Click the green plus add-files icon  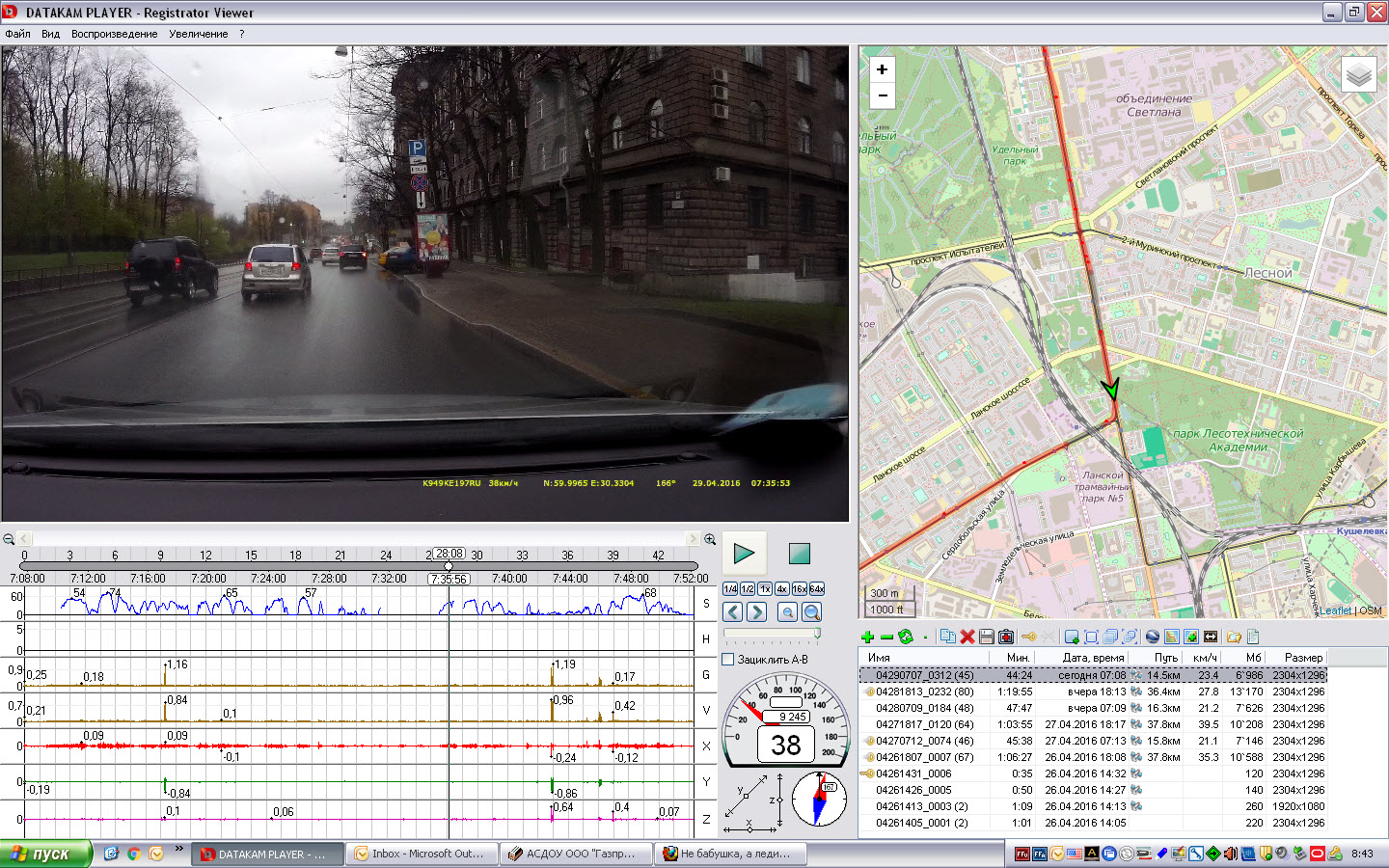coord(867,637)
